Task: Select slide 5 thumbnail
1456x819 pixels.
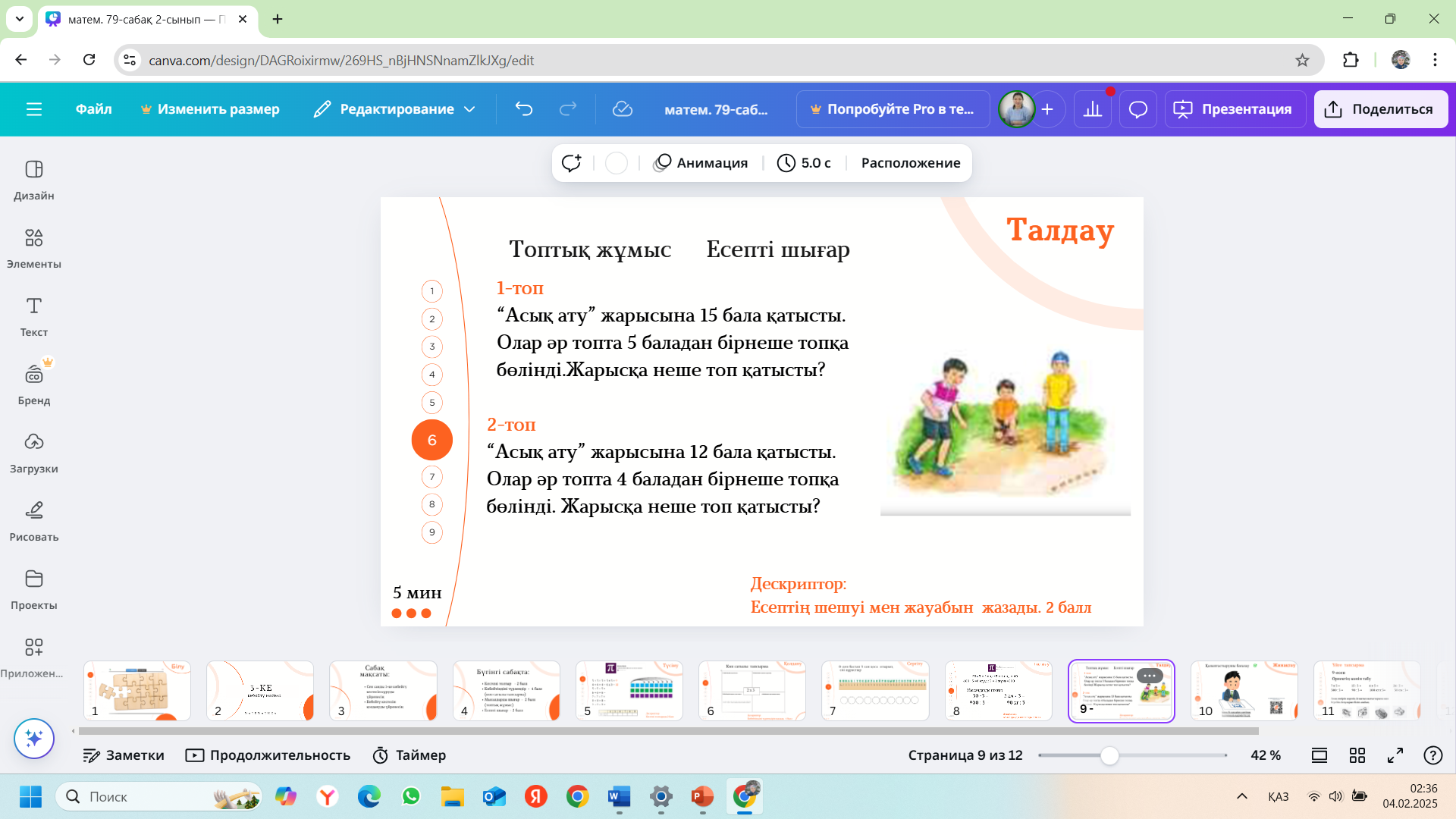Action: [629, 690]
